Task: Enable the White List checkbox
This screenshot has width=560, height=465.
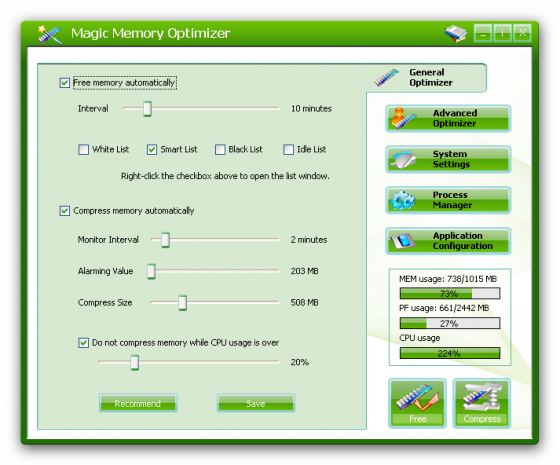Action: coord(84,149)
